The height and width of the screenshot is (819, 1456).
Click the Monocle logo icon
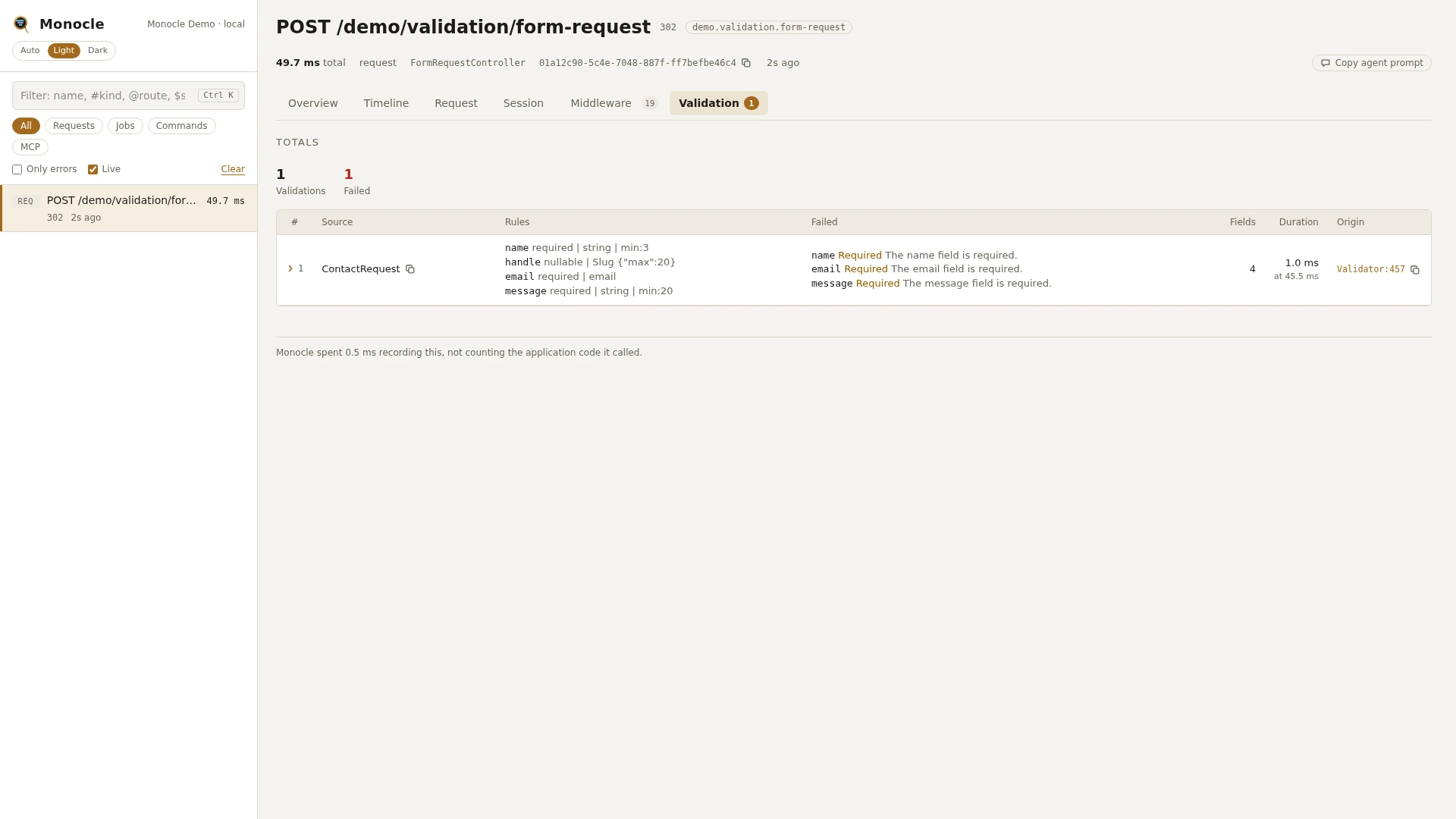coord(21,24)
